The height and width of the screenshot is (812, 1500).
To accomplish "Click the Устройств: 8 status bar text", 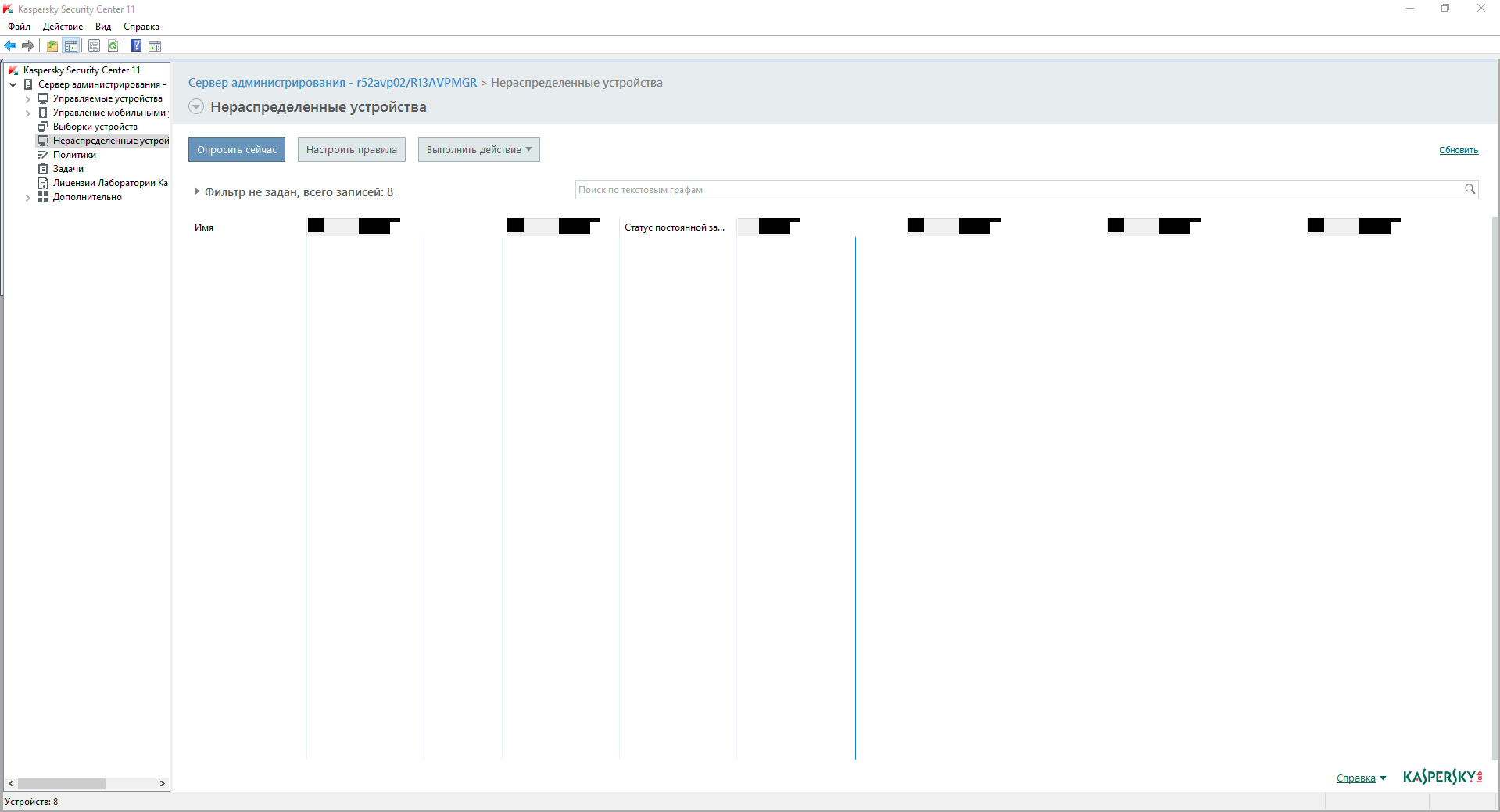I will click(x=31, y=802).
